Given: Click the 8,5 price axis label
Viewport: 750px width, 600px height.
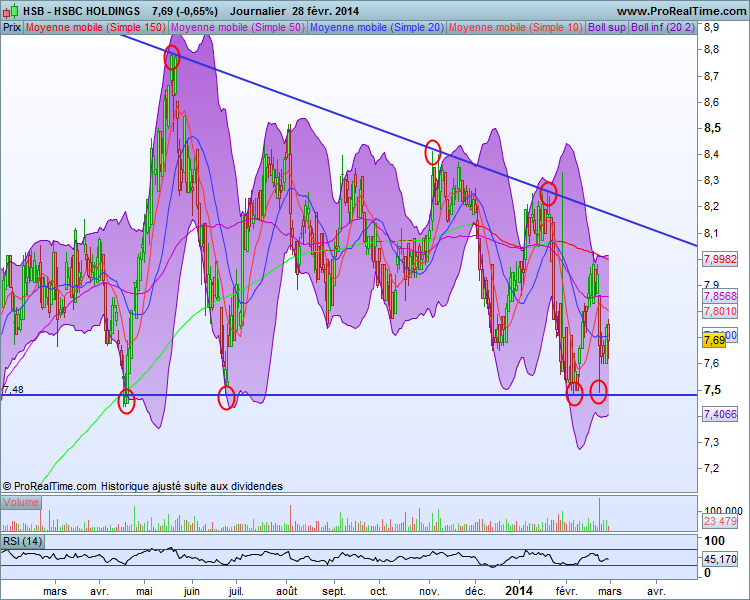Looking at the screenshot, I should [x=712, y=128].
